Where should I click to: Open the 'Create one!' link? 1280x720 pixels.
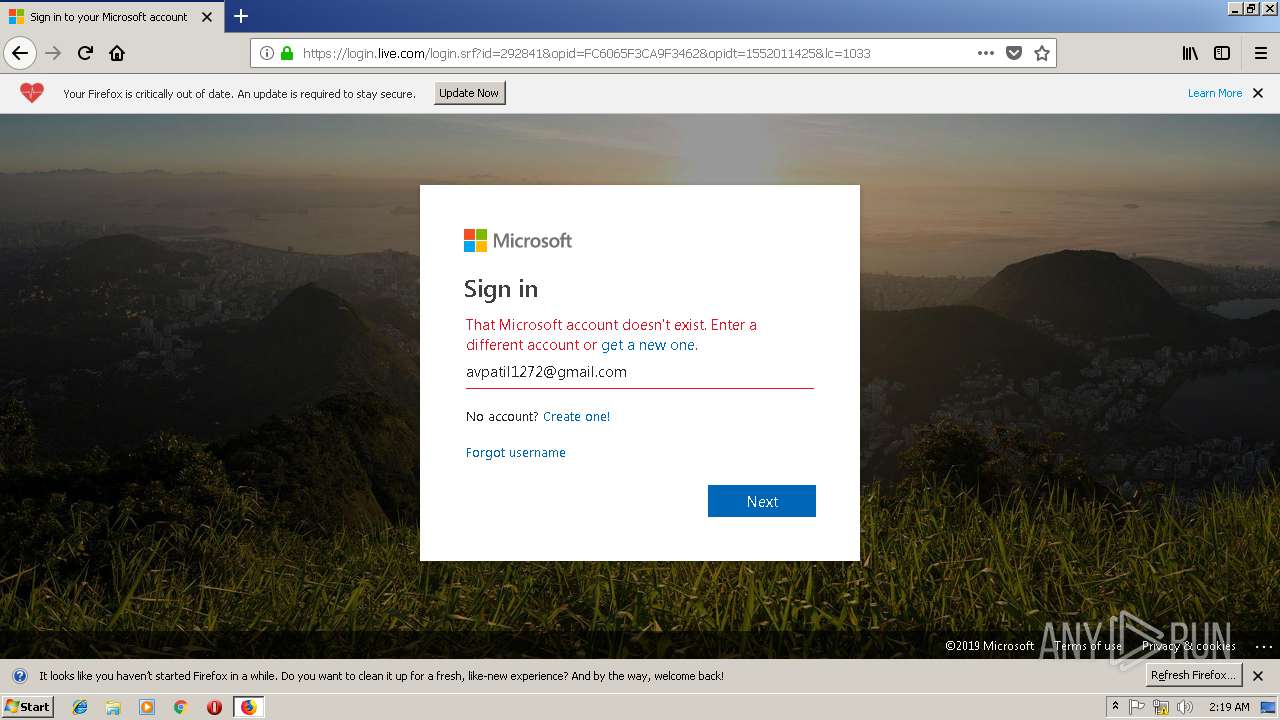point(576,417)
